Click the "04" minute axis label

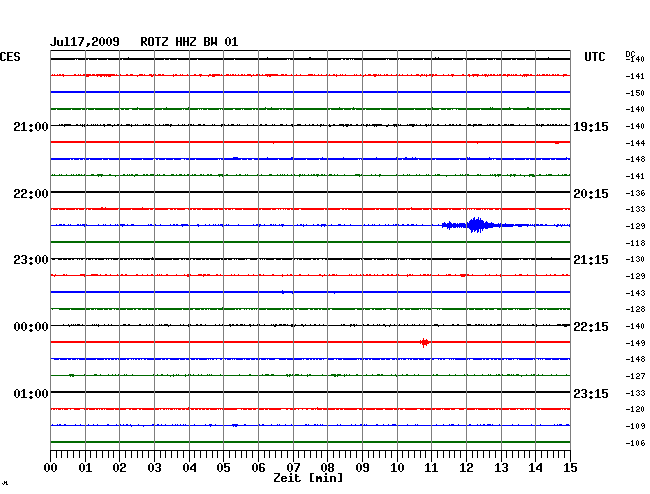pyautogui.click(x=189, y=468)
